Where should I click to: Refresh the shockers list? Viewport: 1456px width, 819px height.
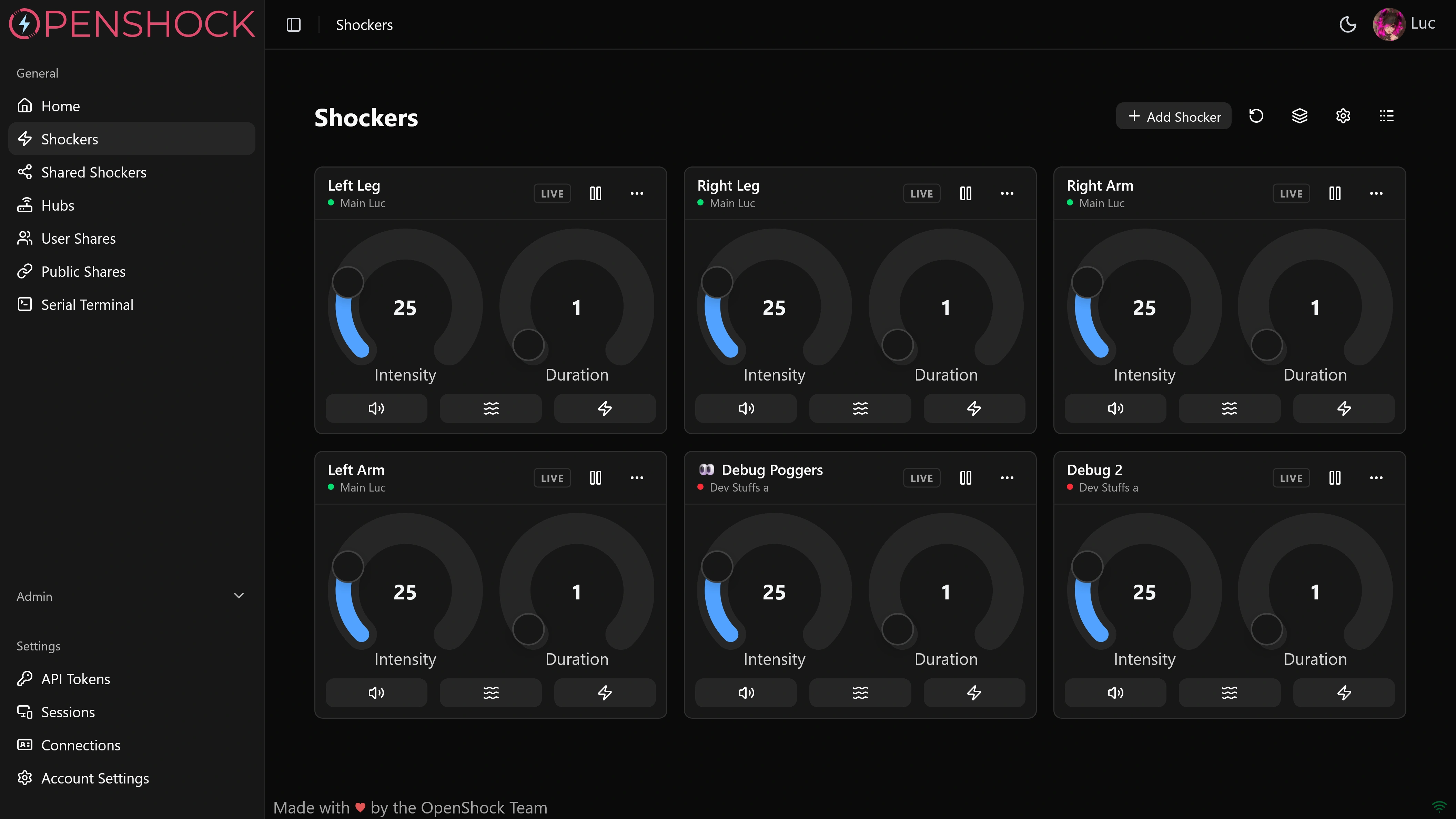(1256, 116)
